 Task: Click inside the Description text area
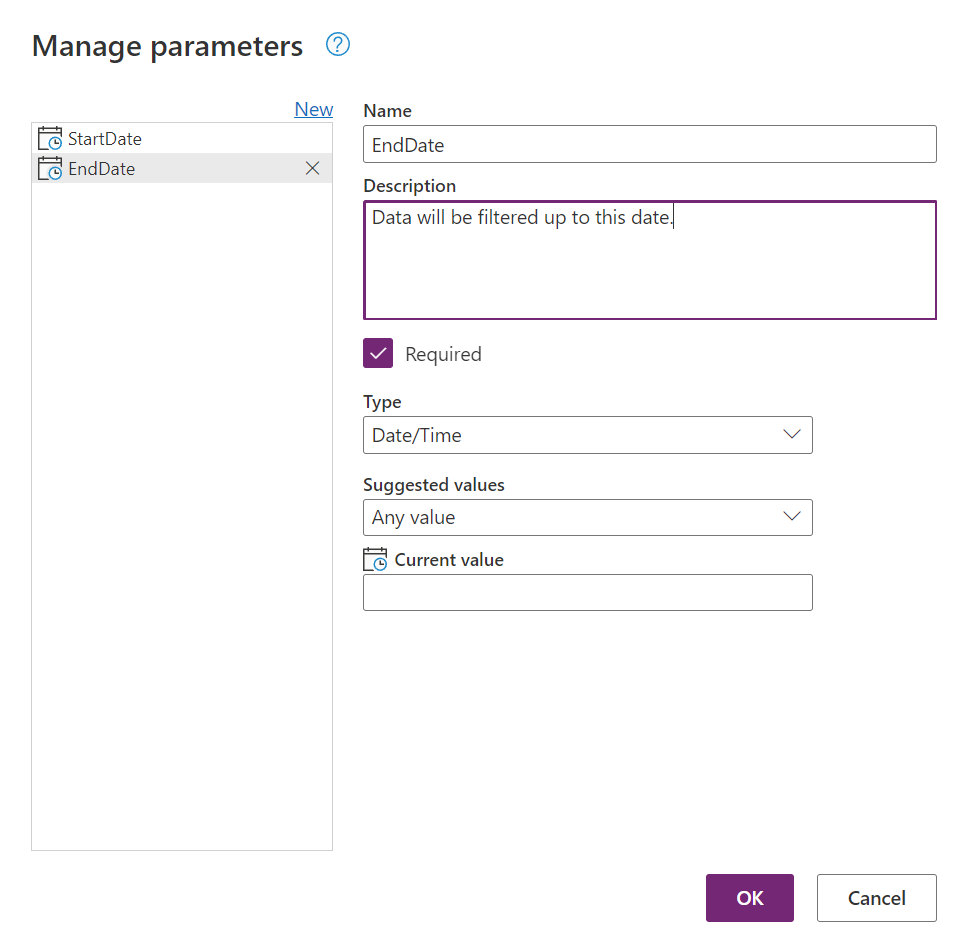click(650, 260)
